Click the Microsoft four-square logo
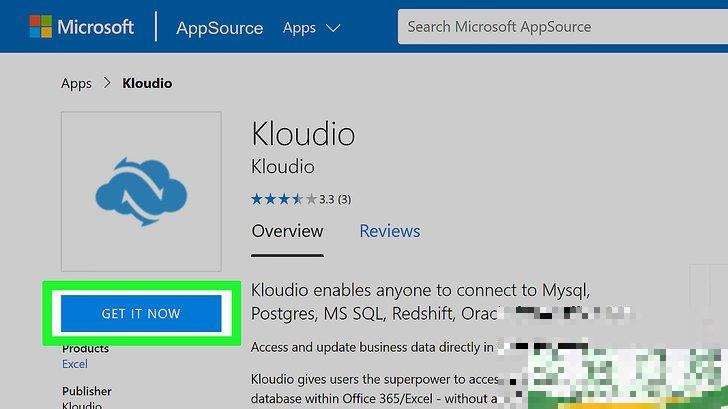This screenshot has width=728, height=409. 41,27
